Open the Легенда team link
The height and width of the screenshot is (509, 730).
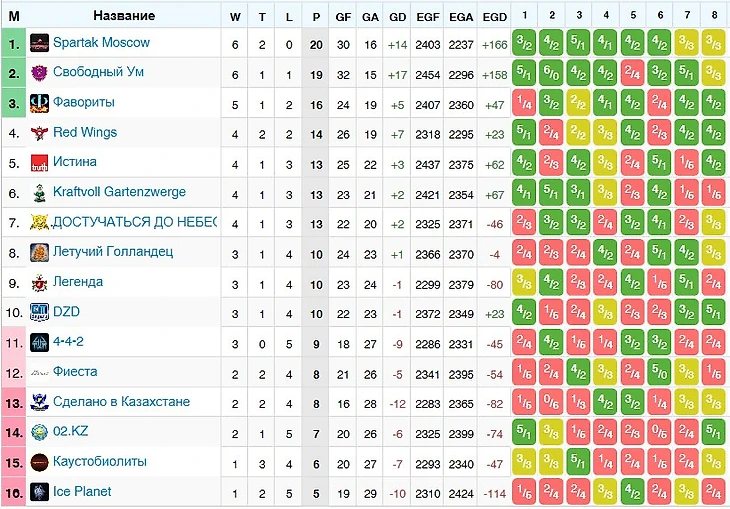pyautogui.click(x=78, y=282)
